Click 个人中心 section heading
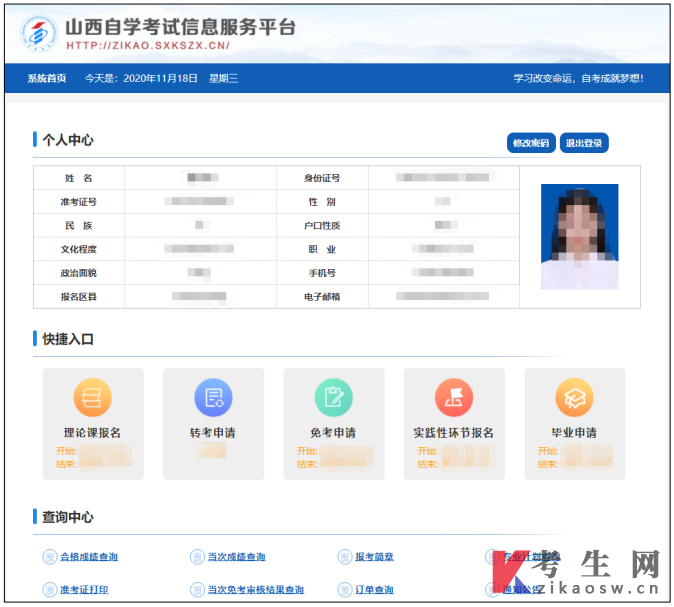674x607 pixels. [x=68, y=140]
